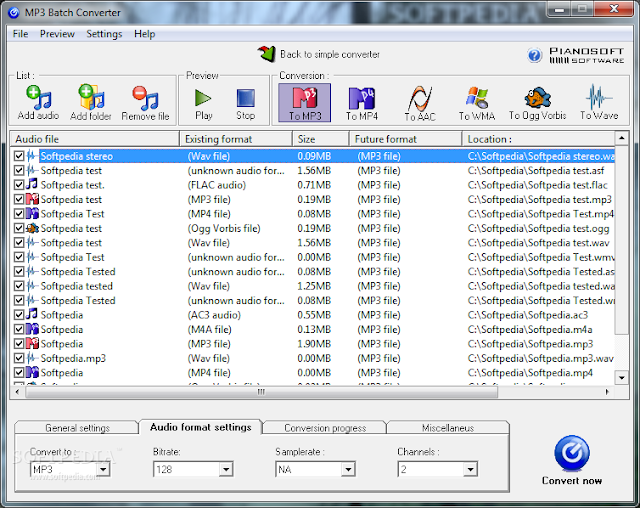Open the Convert to MP3 dropdown

103,469
